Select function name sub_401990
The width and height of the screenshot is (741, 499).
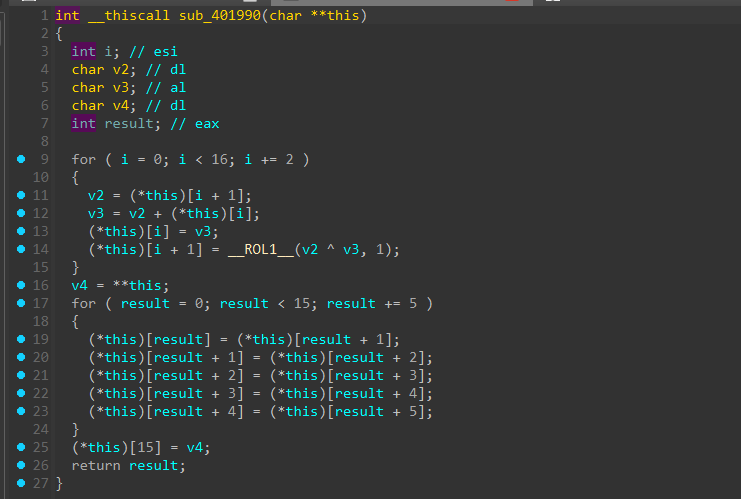point(220,16)
